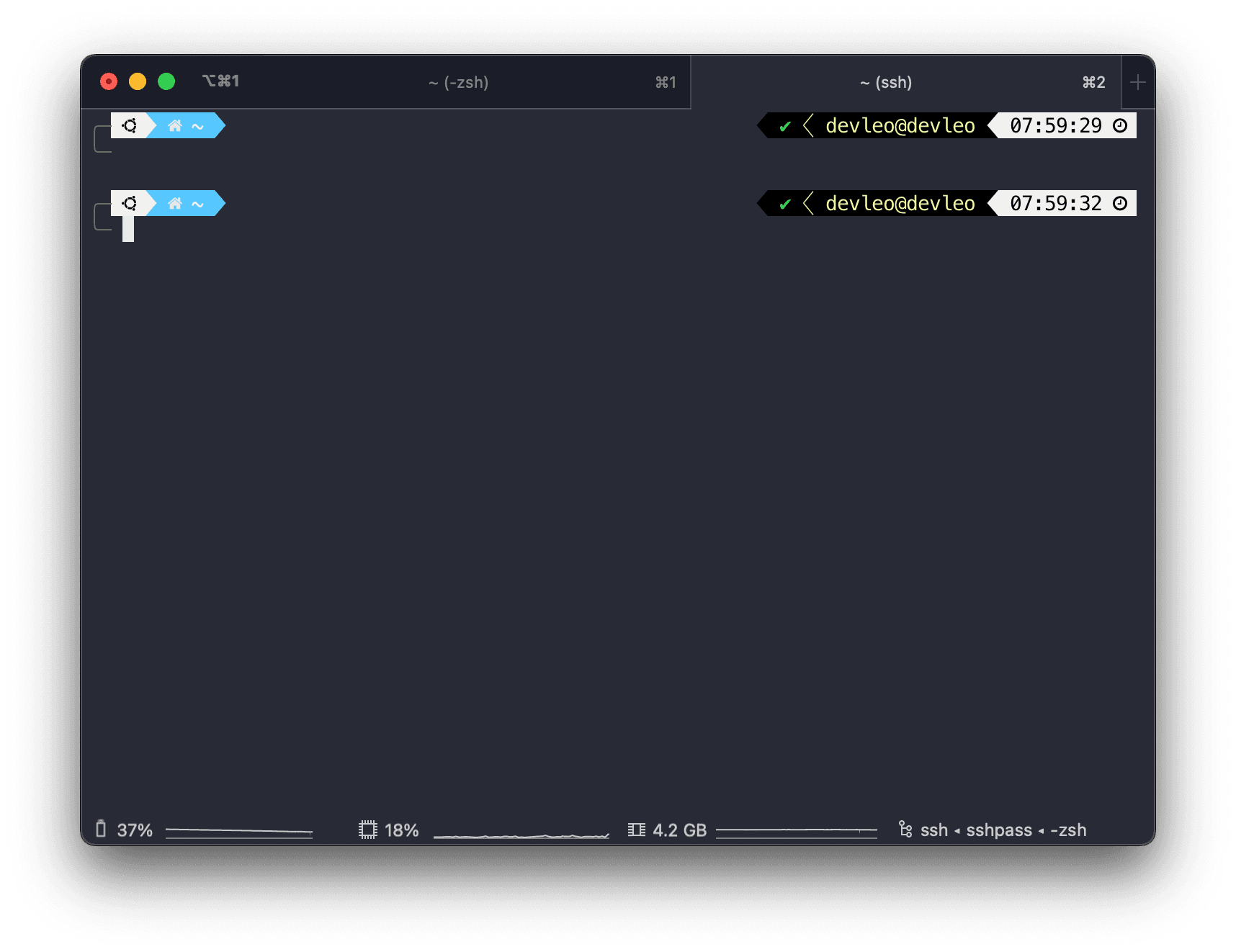
Task: Click the memory icon in status bar
Action: (637, 830)
